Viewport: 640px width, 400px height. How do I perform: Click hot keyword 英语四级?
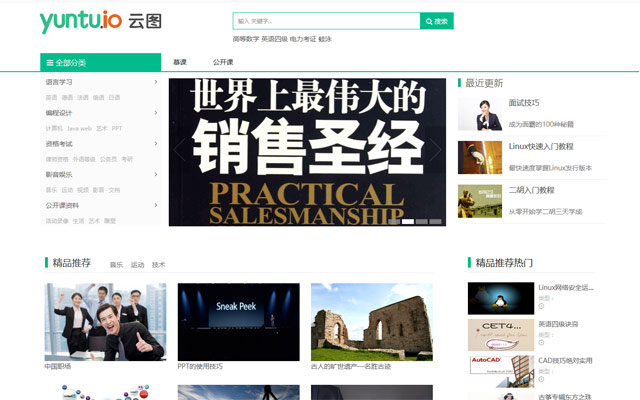tap(274, 39)
